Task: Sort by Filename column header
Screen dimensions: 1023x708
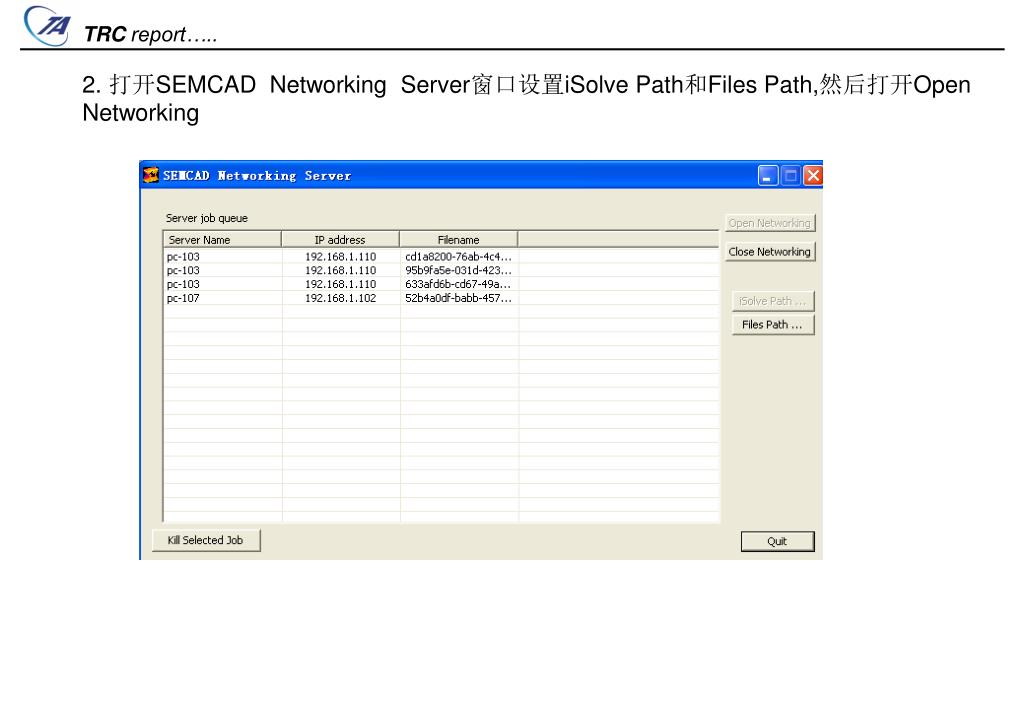Action: click(x=458, y=239)
